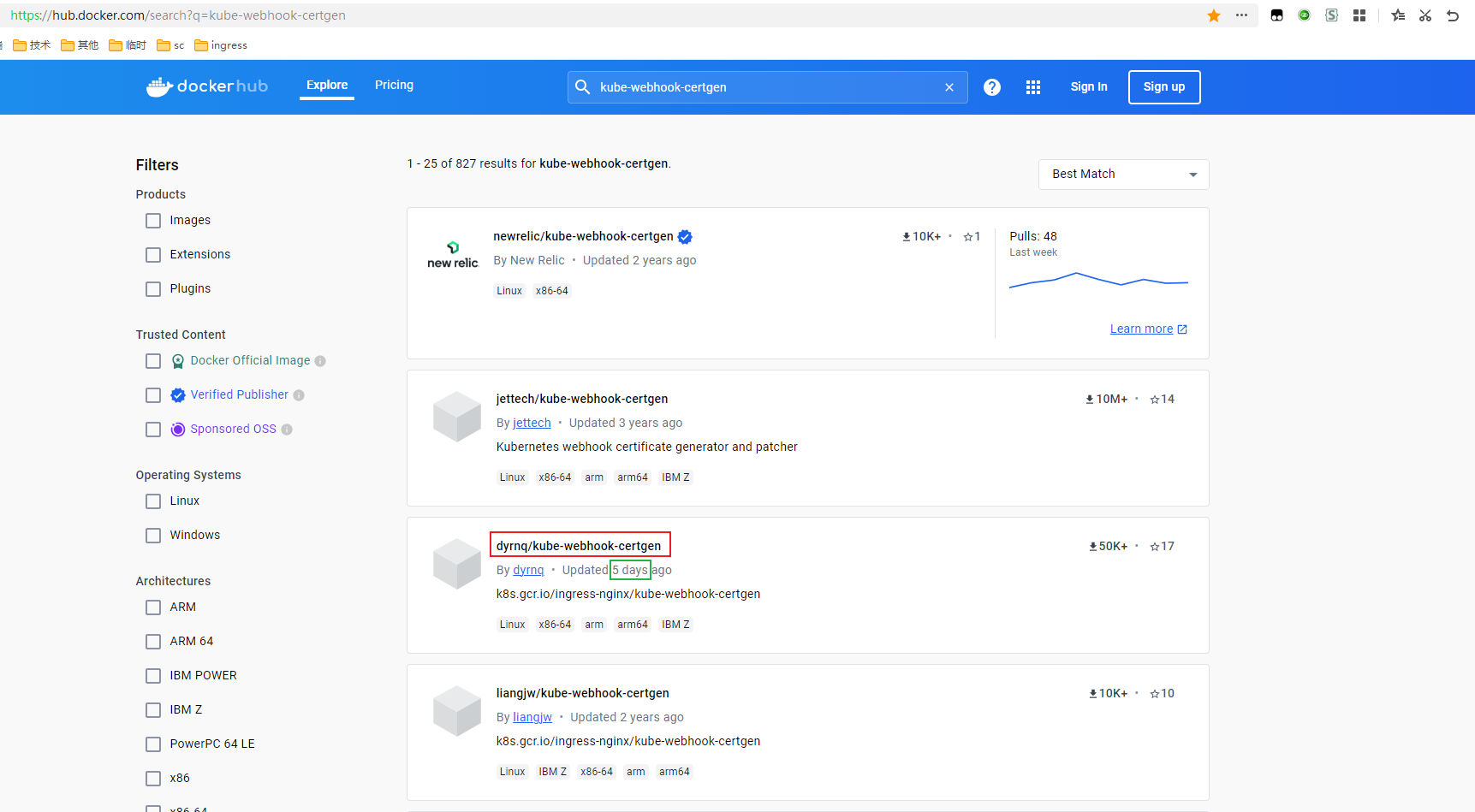This screenshot has width=1475, height=812.
Task: Click the cube image for liangjw result
Action: coord(457,711)
